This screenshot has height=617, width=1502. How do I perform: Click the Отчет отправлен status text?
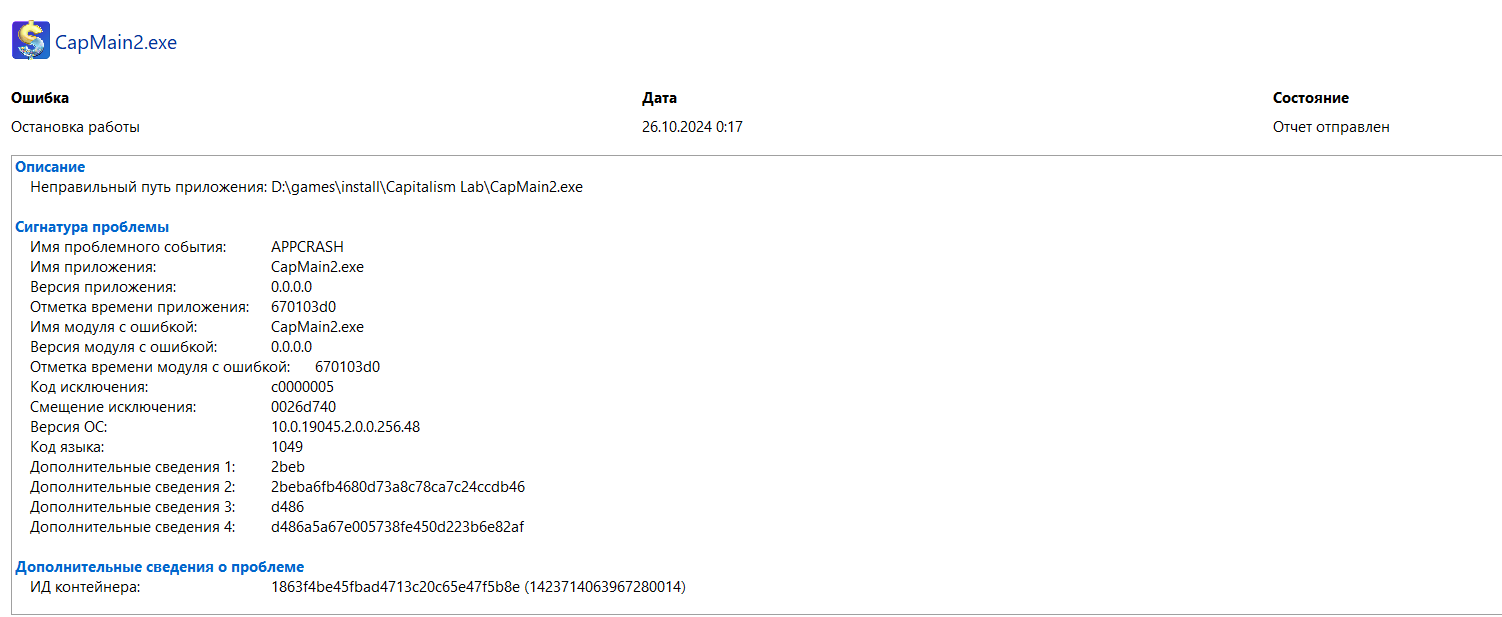(1331, 127)
